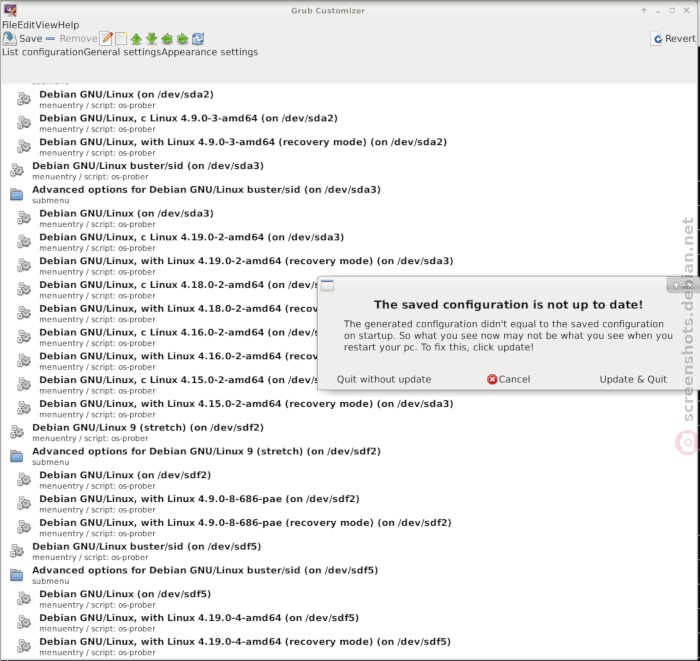This screenshot has height=661, width=700.
Task: Click the Remove toolbar button
Action: coord(71,39)
